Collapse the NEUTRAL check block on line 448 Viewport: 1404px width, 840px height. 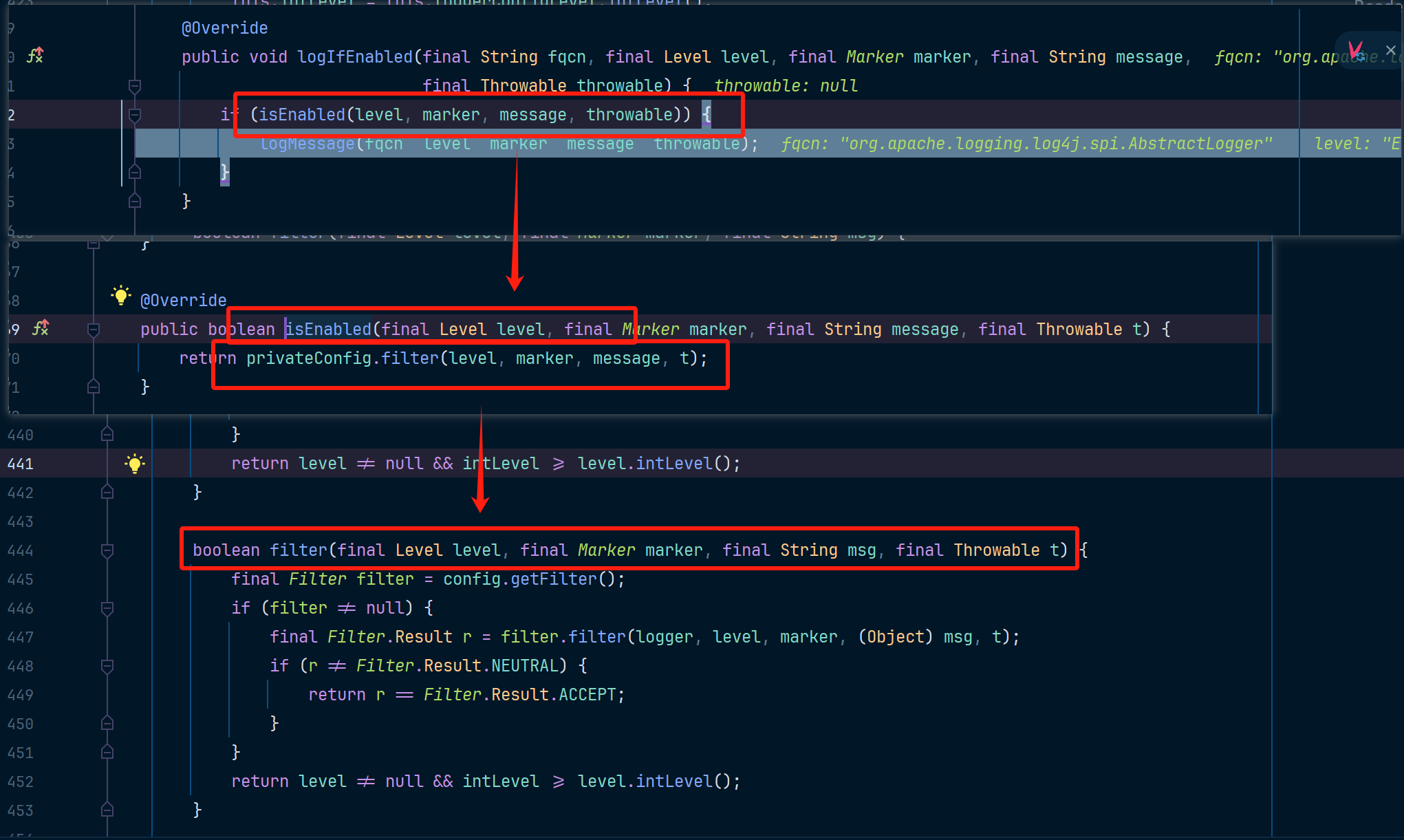pos(107,666)
